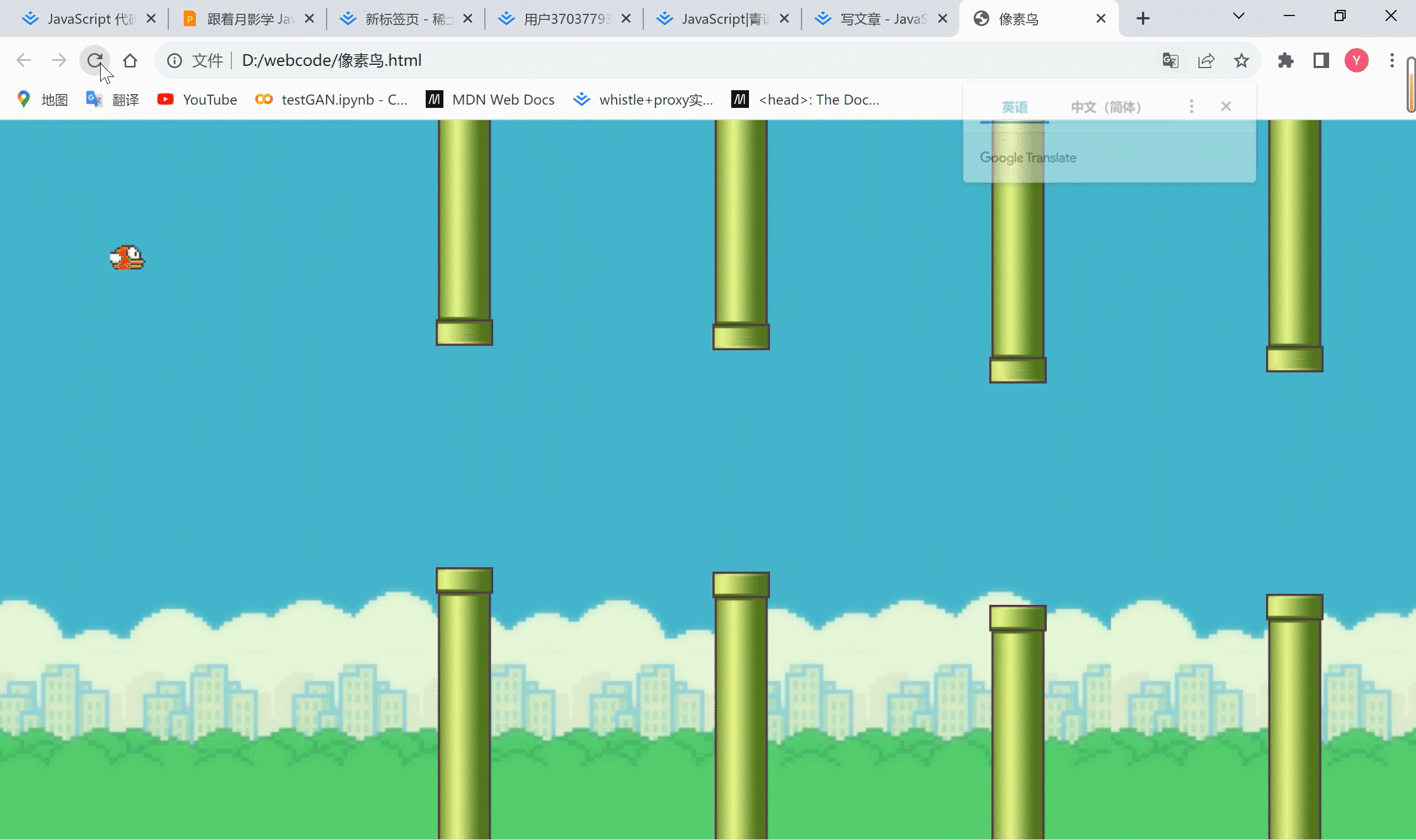Open the Extensions puzzle icon
Viewport: 1416px width, 840px height.
[1286, 60]
